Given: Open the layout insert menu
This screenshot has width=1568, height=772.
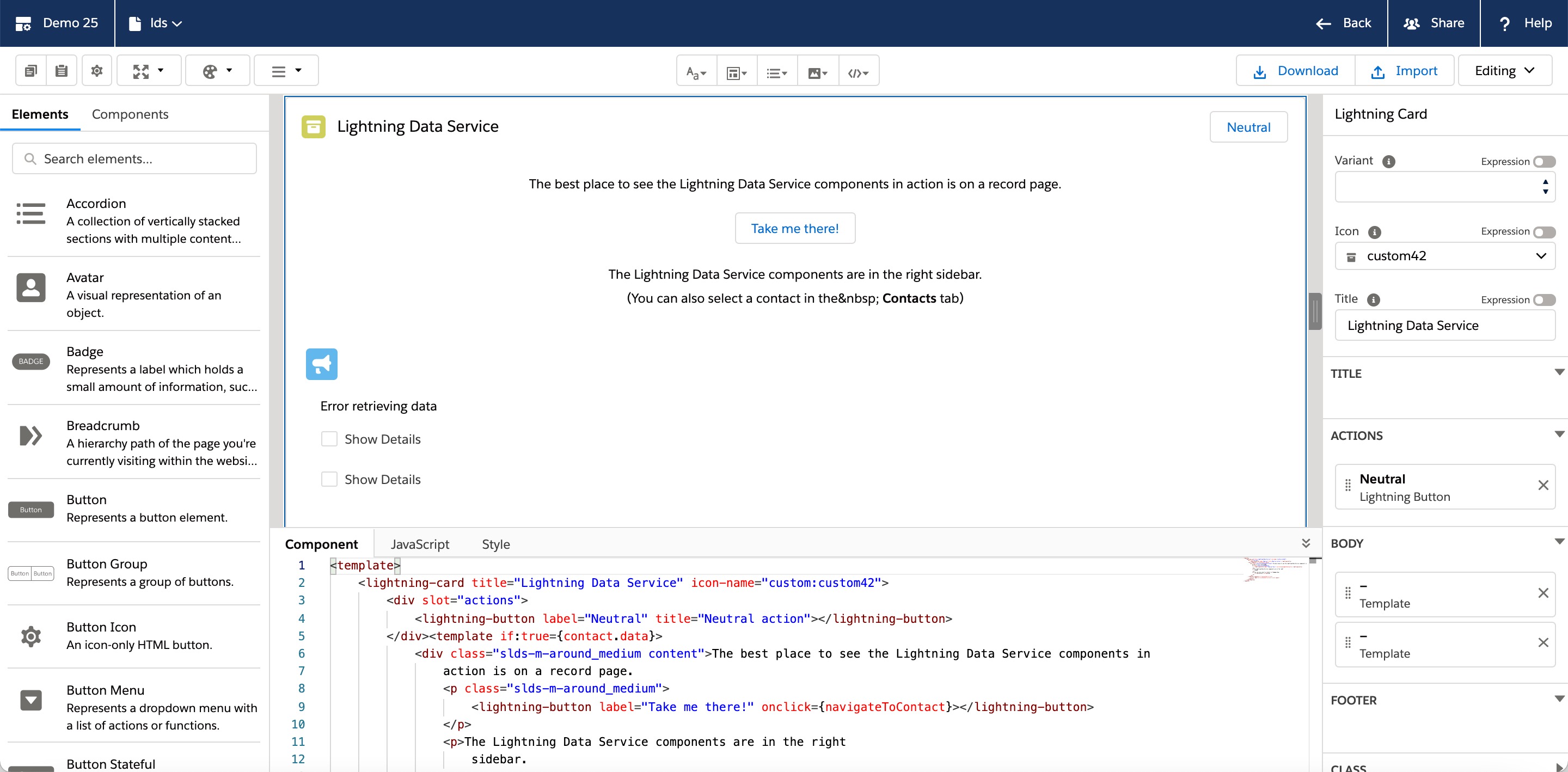Looking at the screenshot, I should point(737,72).
